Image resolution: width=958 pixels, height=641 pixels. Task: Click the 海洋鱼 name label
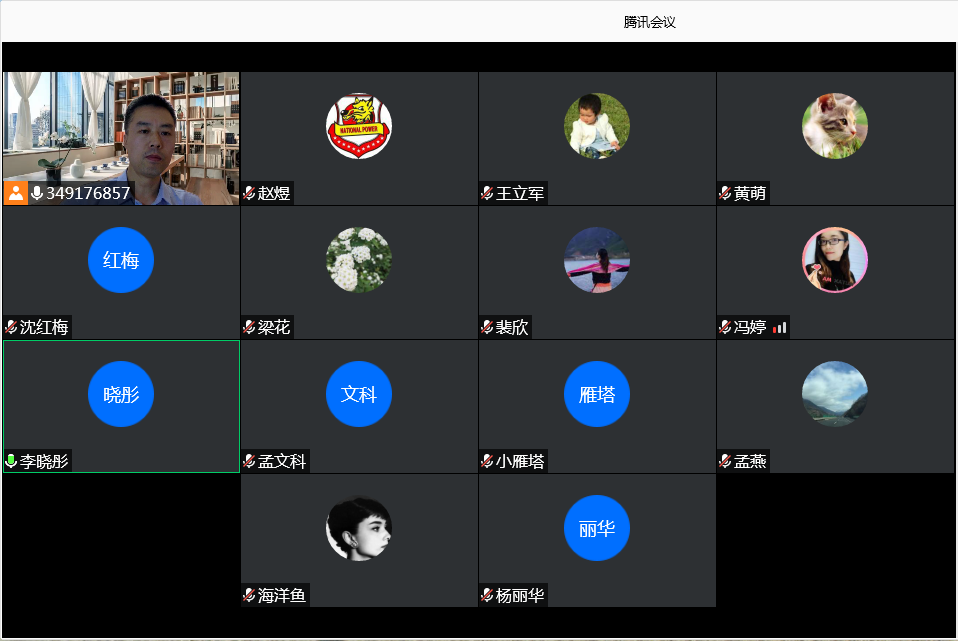282,595
